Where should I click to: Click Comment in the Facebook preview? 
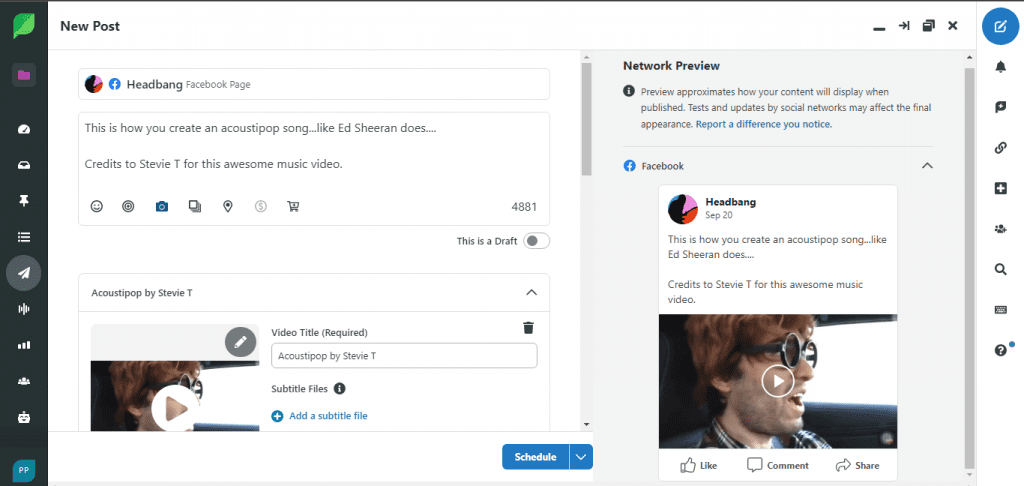click(778, 465)
